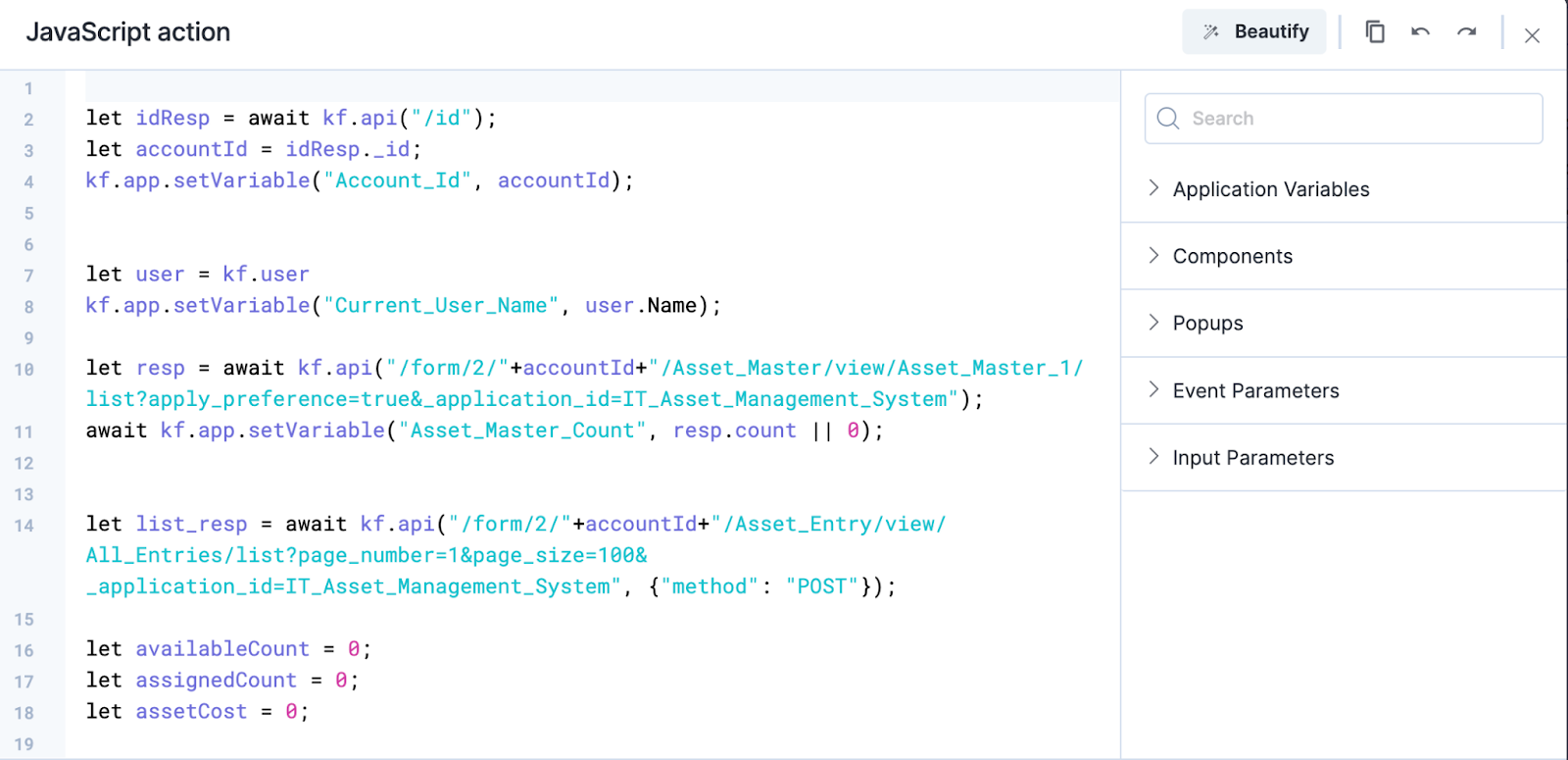The height and width of the screenshot is (760, 1568).
Task: Place cursor on empty line 1
Action: [x=602, y=87]
